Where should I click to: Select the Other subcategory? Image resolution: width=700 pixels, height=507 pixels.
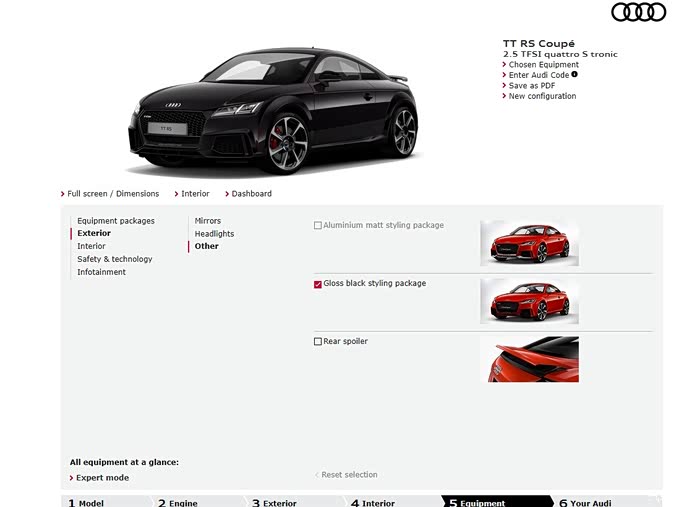coord(206,246)
